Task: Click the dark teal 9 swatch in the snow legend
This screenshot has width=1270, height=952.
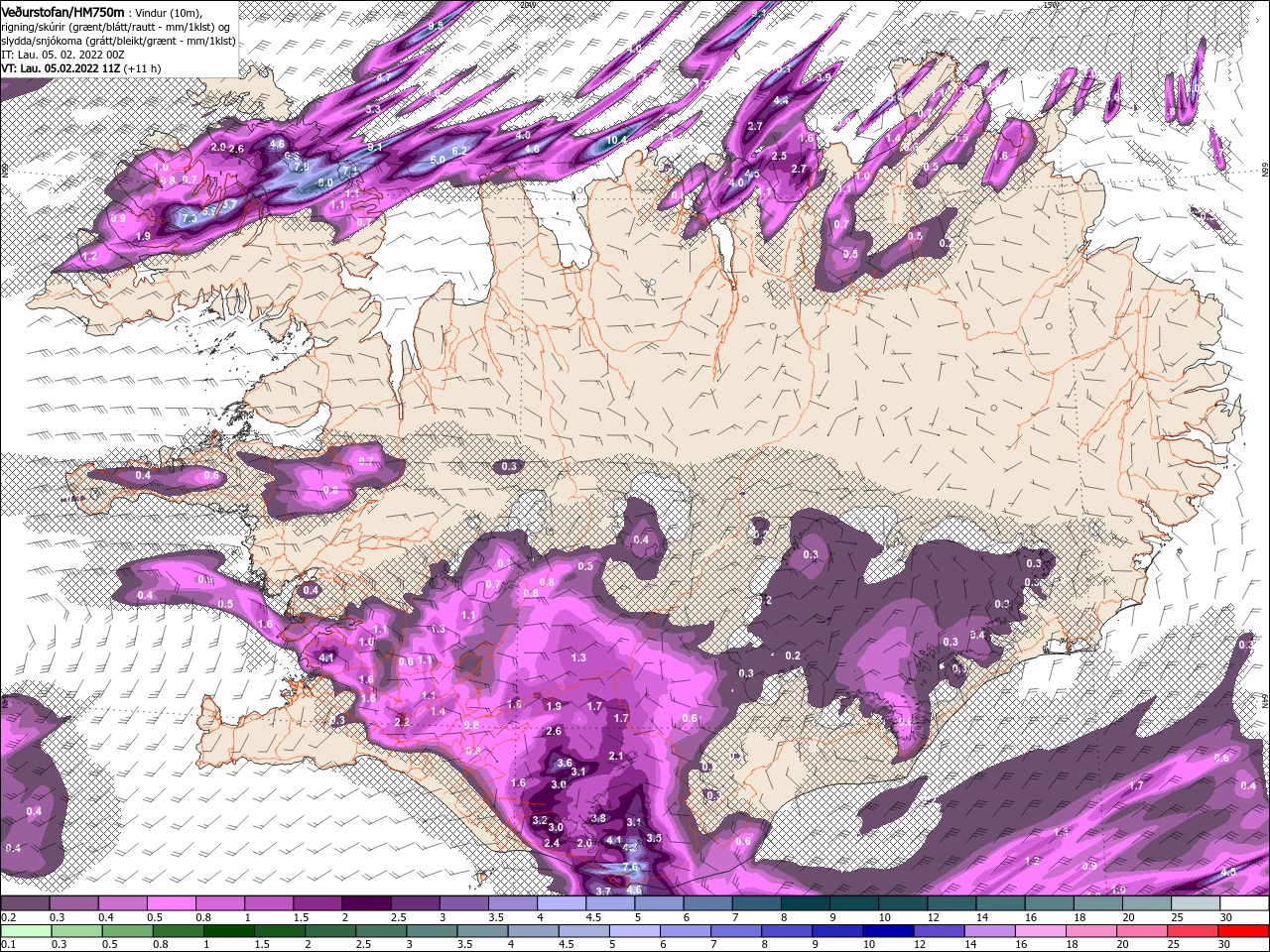Action: click(x=854, y=903)
